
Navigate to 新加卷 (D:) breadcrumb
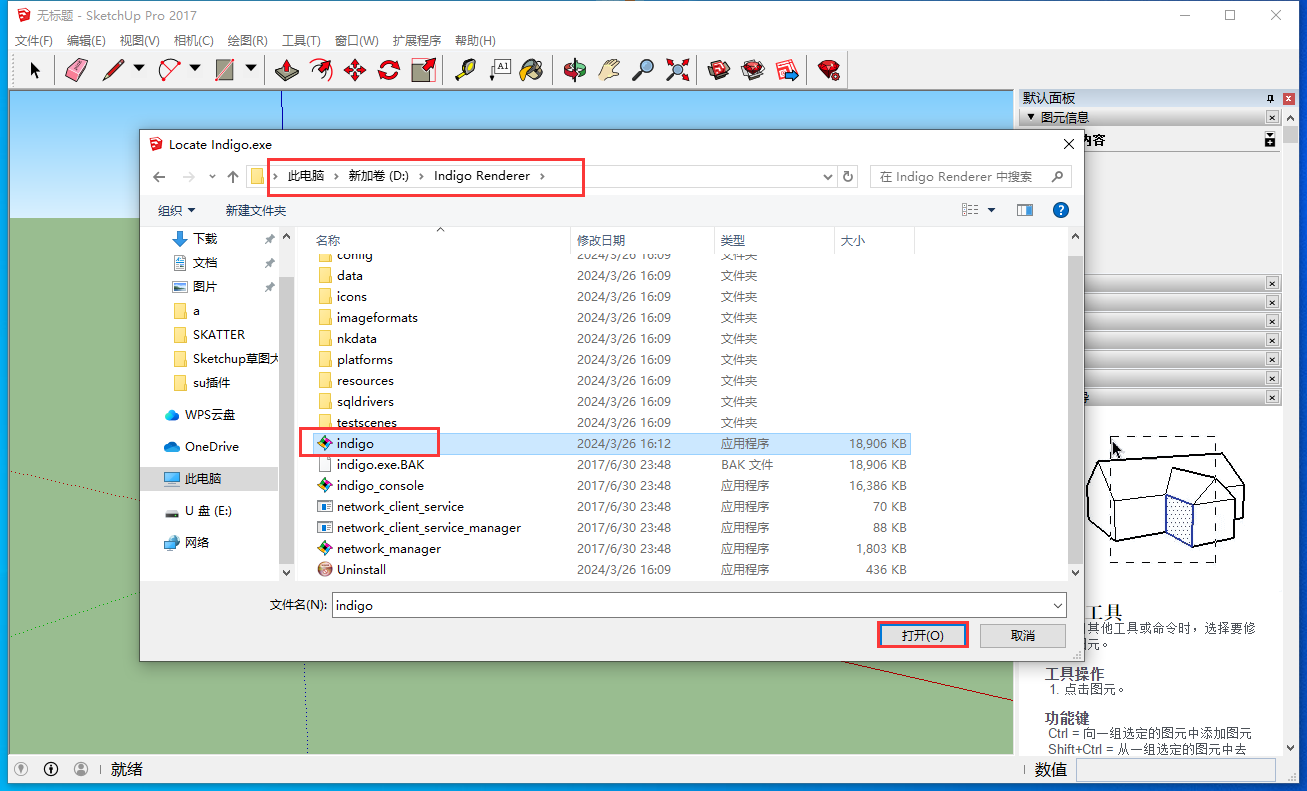click(378, 176)
